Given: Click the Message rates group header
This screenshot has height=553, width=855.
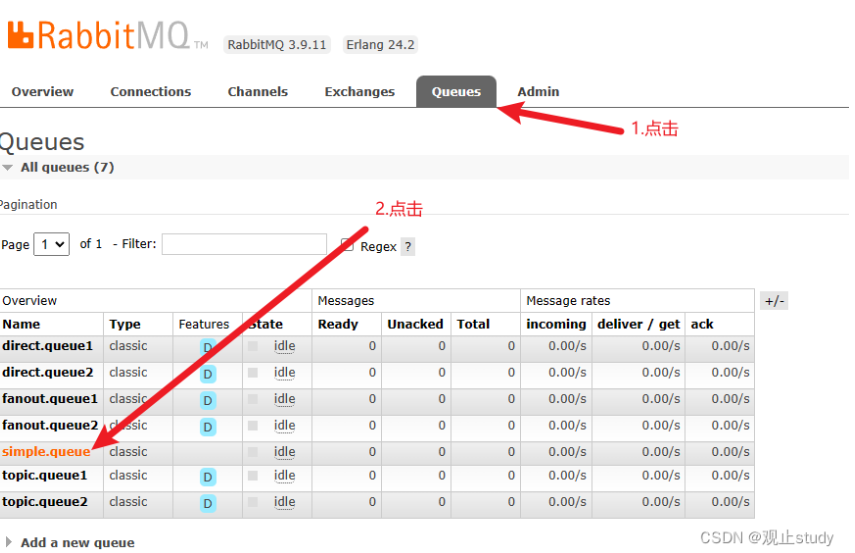Looking at the screenshot, I should coord(568,300).
